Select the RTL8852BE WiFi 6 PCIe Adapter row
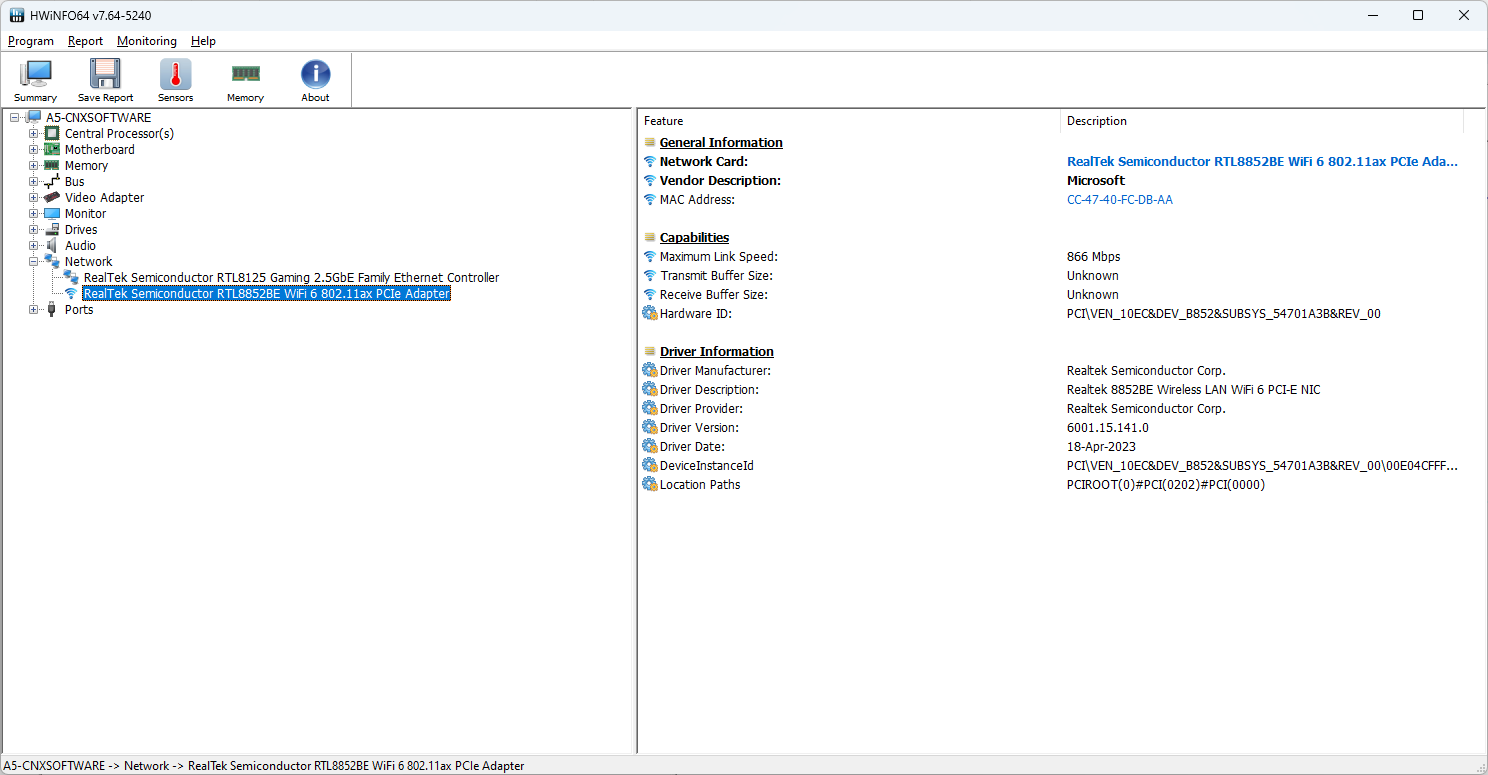 [x=266, y=294]
